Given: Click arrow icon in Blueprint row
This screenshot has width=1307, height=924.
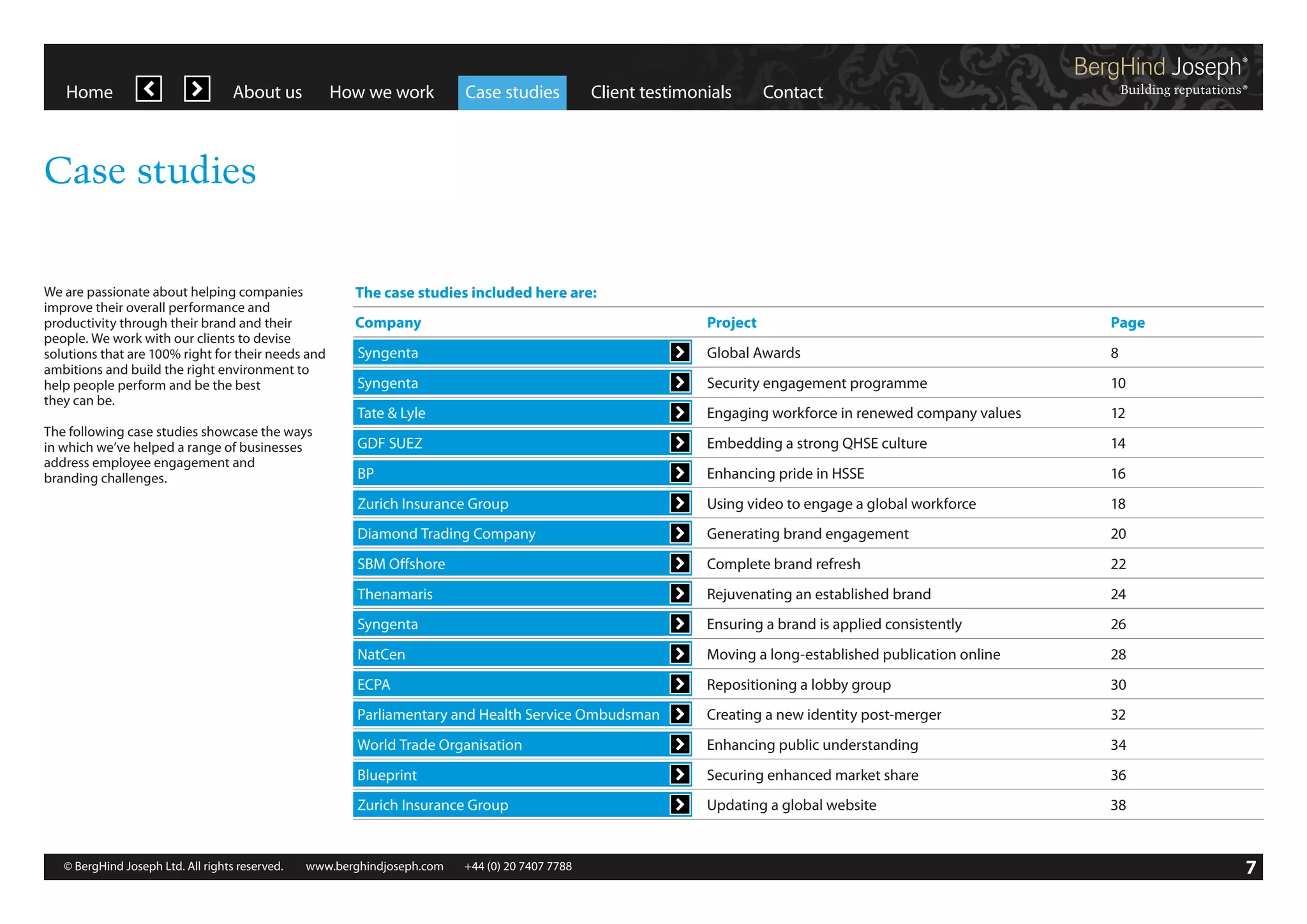Looking at the screenshot, I should click(x=680, y=775).
